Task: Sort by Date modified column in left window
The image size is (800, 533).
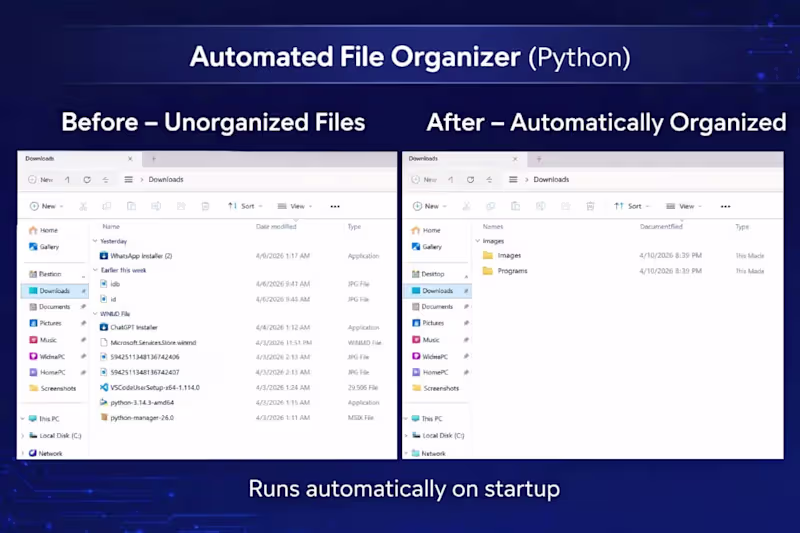Action: [276, 226]
